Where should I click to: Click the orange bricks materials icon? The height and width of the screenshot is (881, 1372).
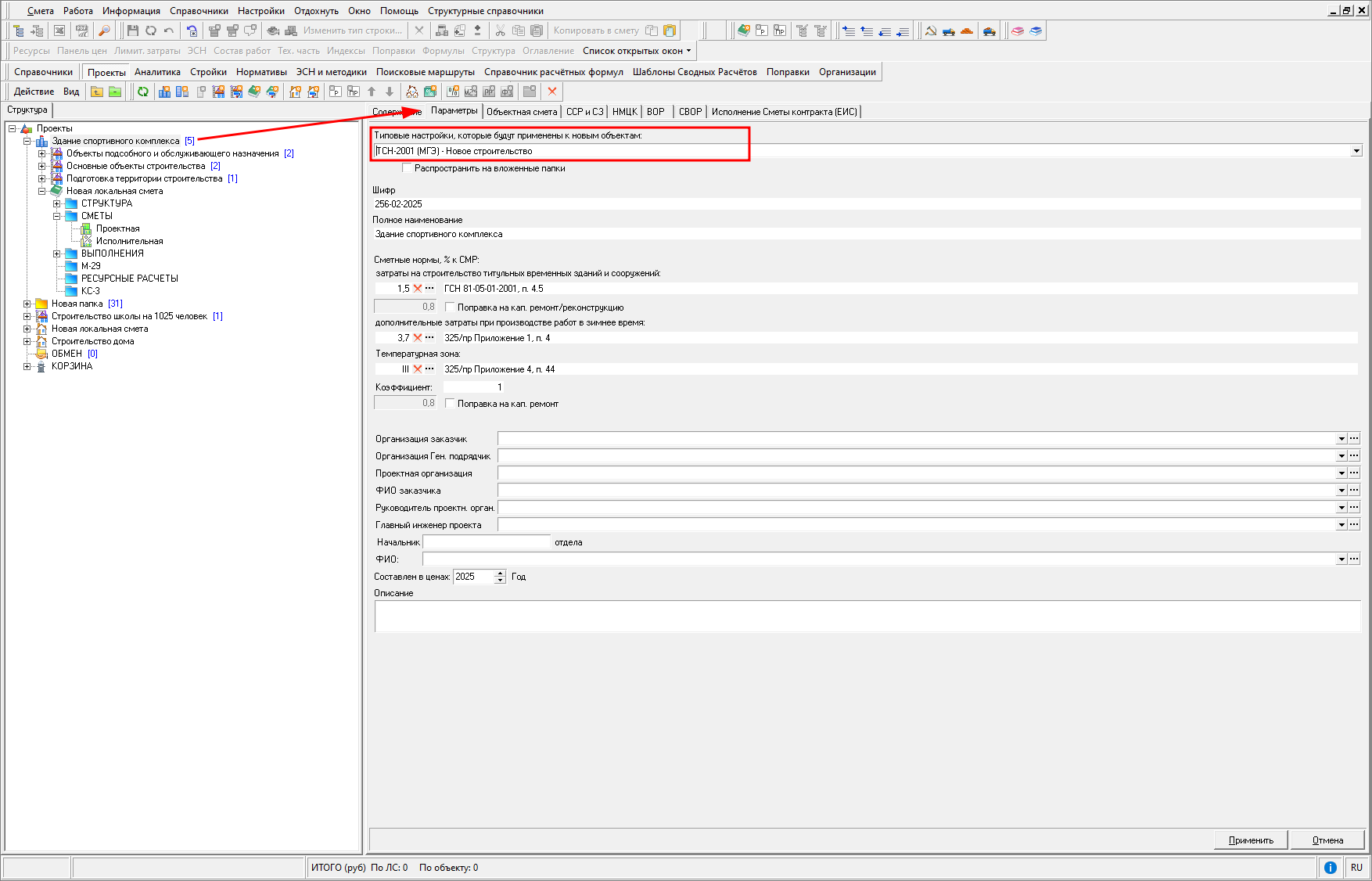click(967, 31)
